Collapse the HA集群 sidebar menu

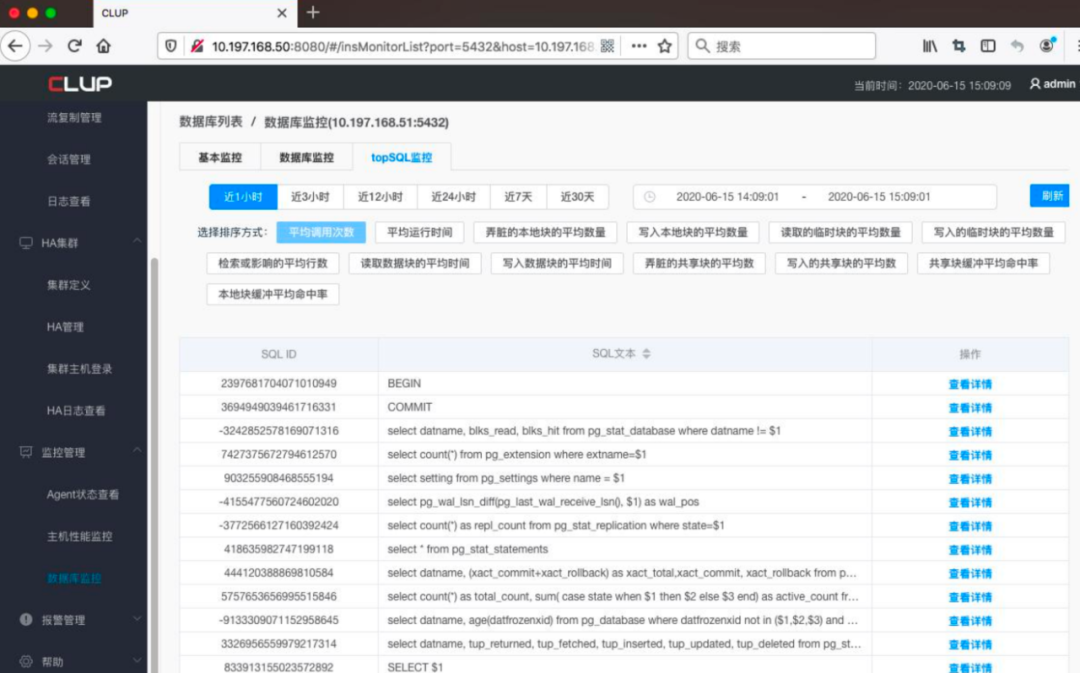(137, 241)
